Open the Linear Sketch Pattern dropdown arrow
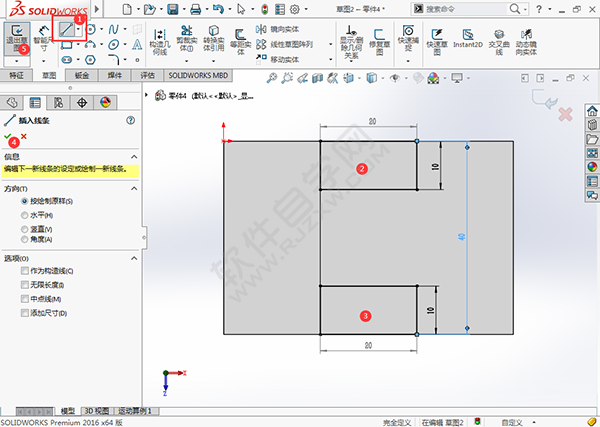 tap(331, 44)
